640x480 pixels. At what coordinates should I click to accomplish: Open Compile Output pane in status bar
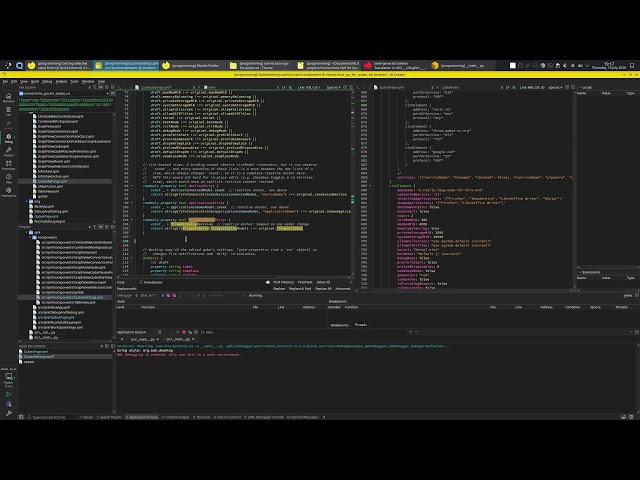[x=176, y=417]
